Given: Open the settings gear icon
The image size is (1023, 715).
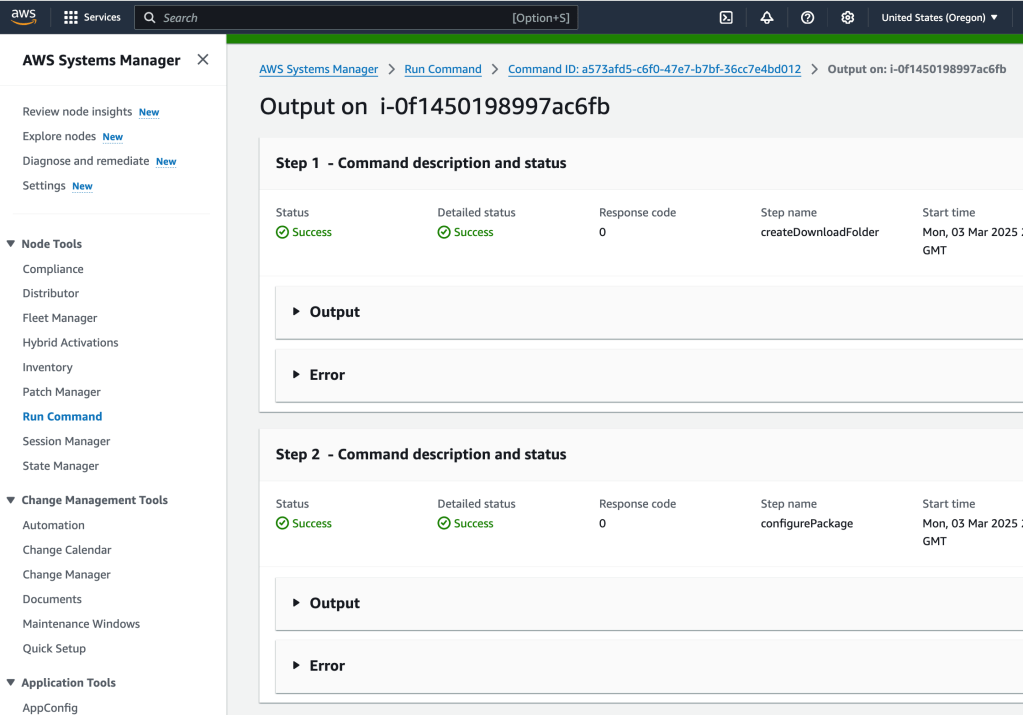Looking at the screenshot, I should 847,17.
